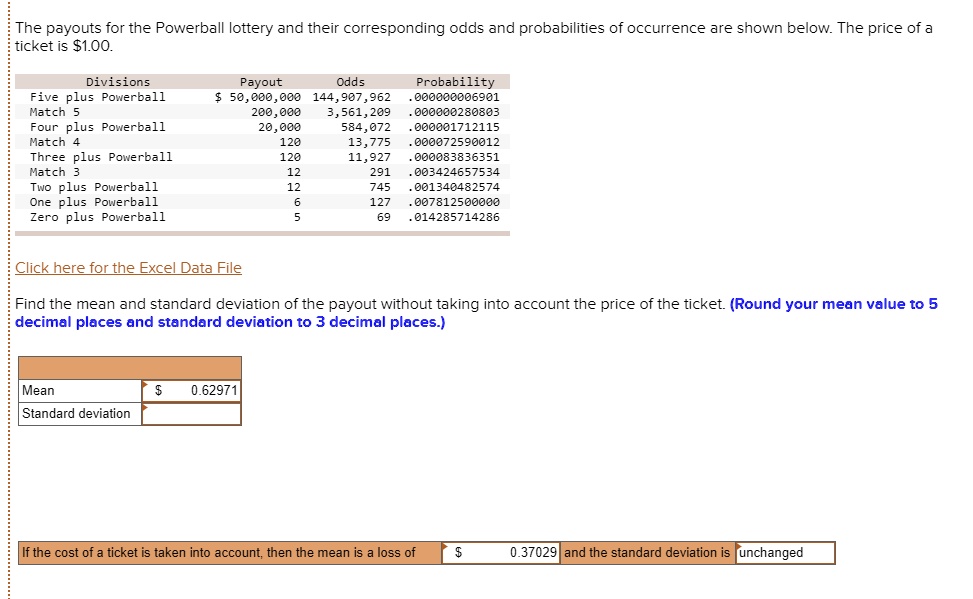Click the Standard deviation label cell
Screen dimensions: 973x599
(x=78, y=413)
